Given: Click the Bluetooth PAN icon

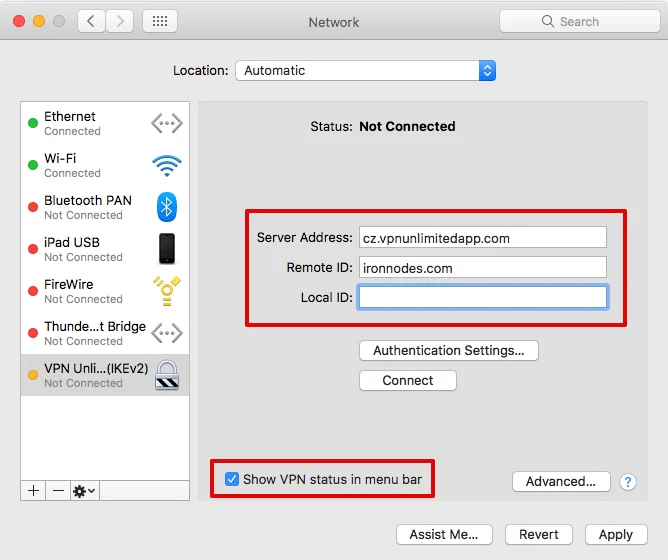Looking at the screenshot, I should (166, 207).
